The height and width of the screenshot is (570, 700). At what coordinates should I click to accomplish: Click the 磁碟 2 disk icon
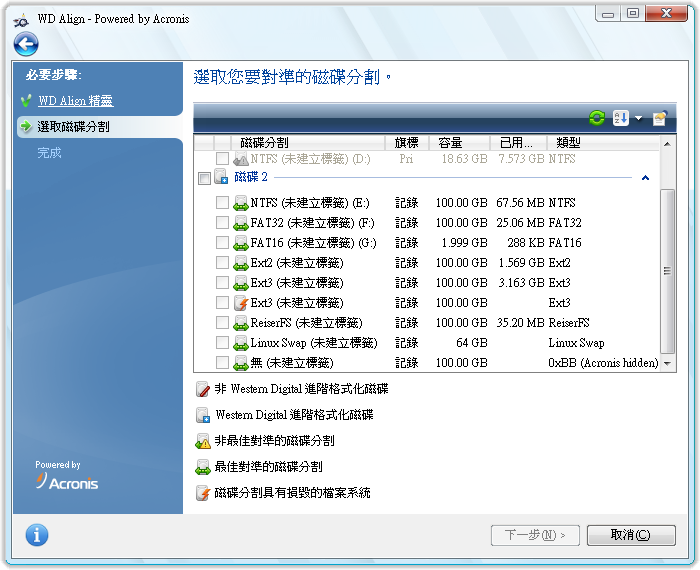221,177
